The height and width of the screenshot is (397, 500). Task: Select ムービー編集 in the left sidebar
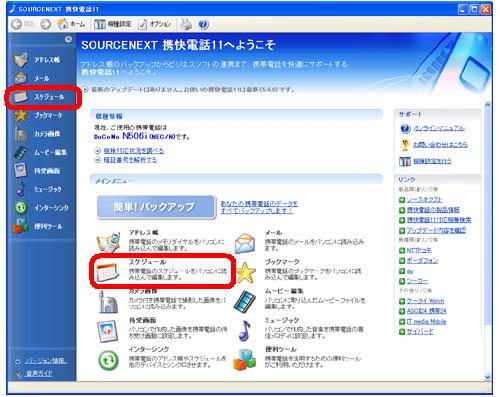(40, 152)
